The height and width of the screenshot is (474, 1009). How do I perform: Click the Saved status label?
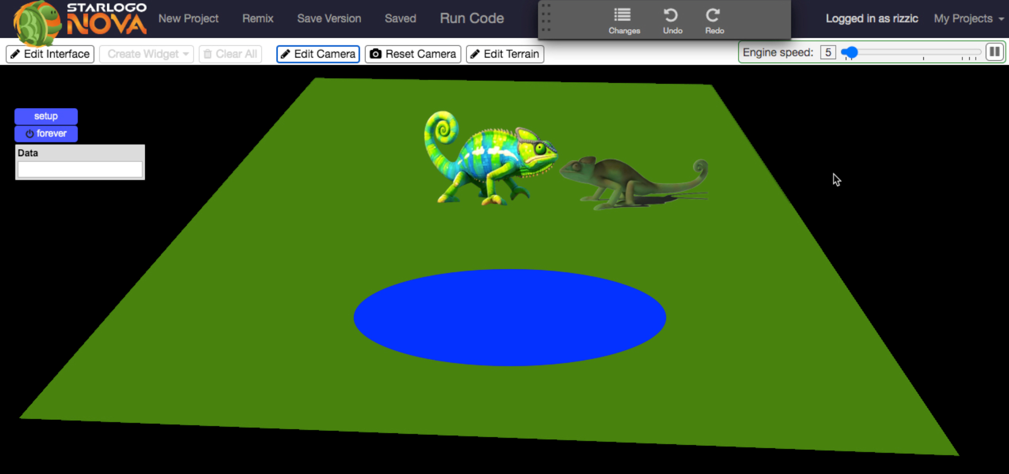click(400, 19)
